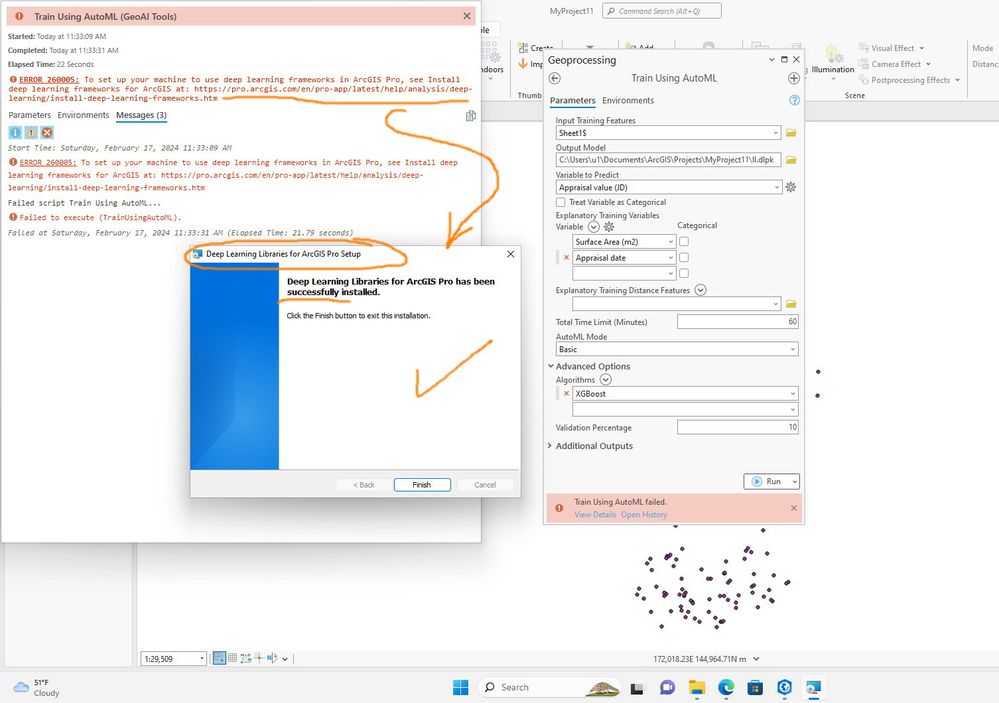Toggle snapping icon in map status bar
999x703 pixels.
click(x=219, y=658)
